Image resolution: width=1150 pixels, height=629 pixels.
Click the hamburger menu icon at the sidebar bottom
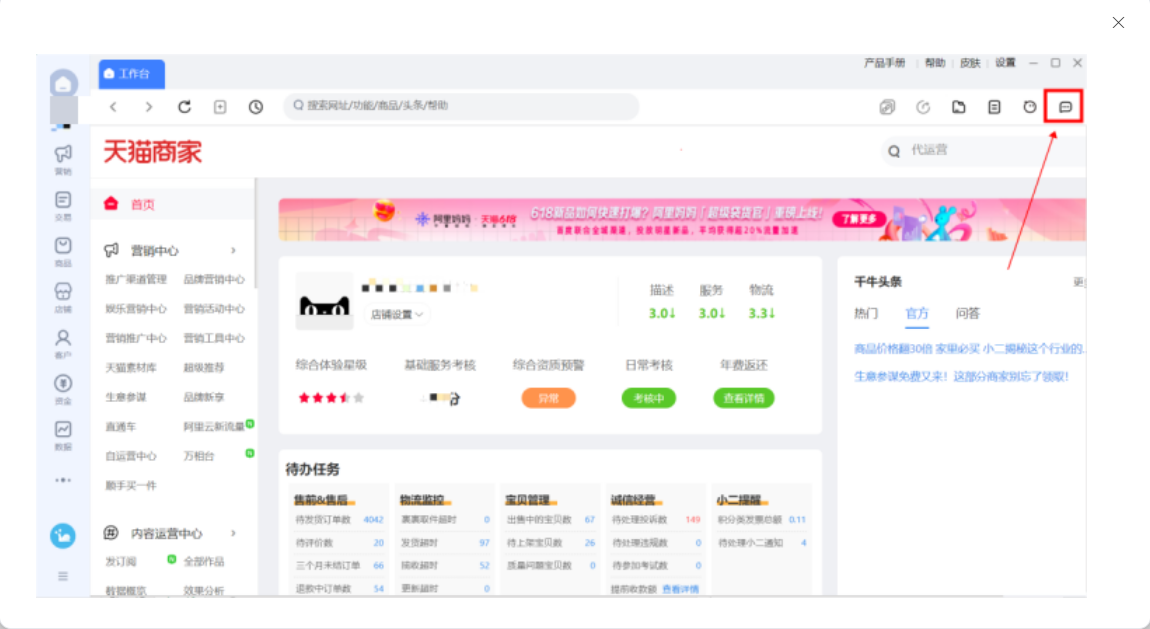[63, 576]
